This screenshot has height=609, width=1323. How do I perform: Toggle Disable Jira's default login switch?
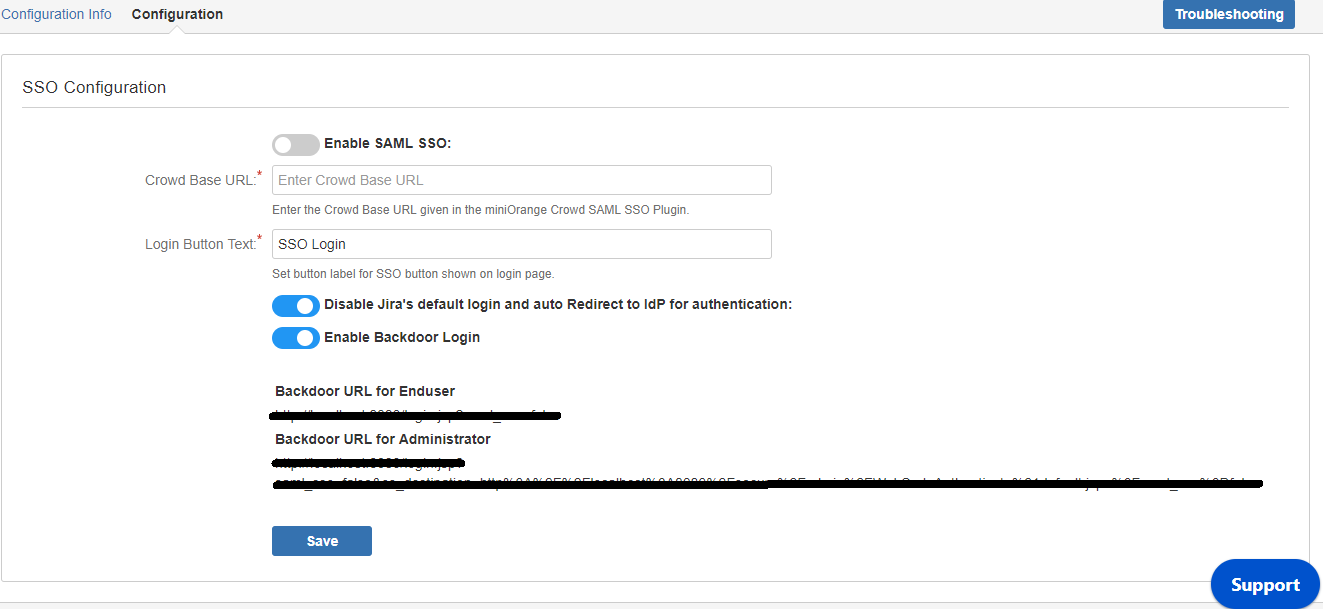(x=296, y=305)
